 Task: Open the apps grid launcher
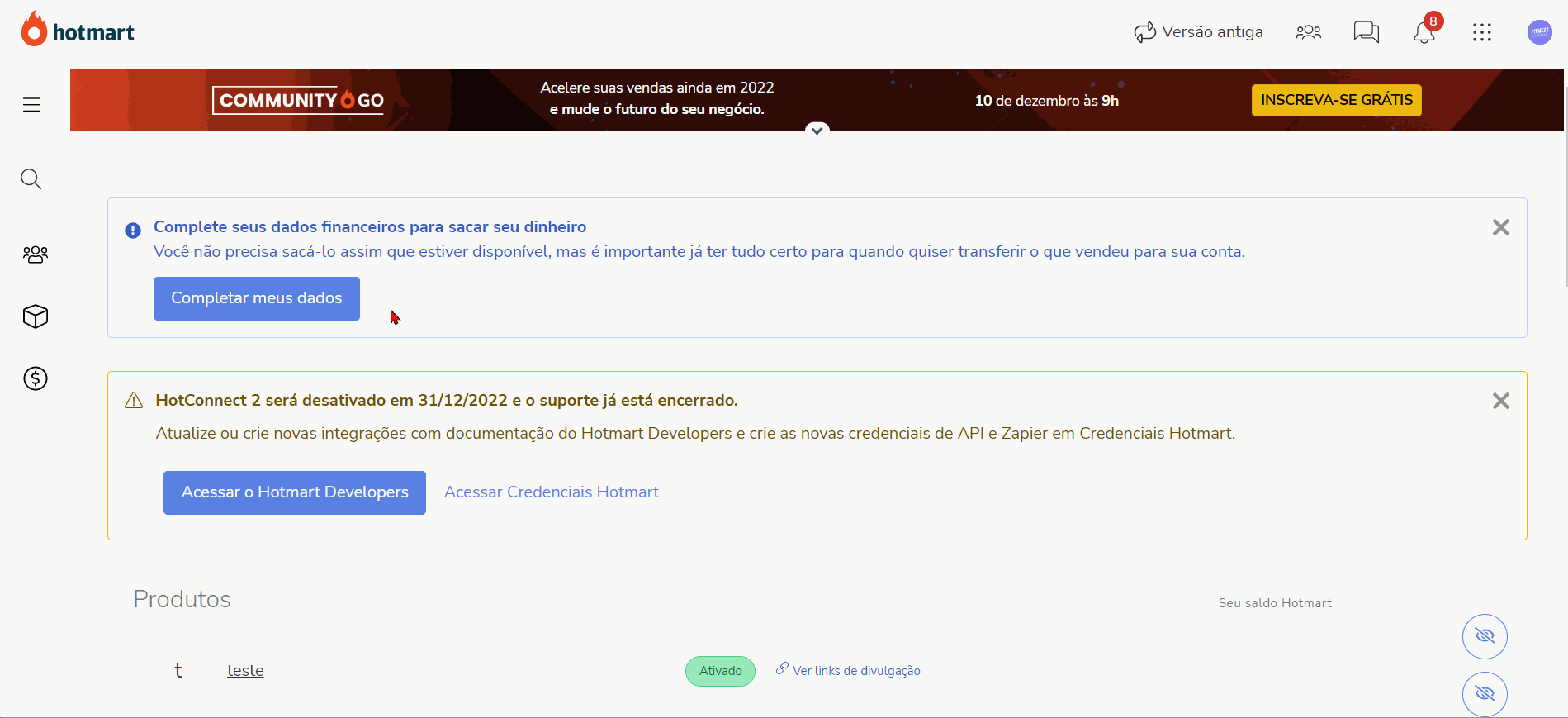pos(1482,32)
